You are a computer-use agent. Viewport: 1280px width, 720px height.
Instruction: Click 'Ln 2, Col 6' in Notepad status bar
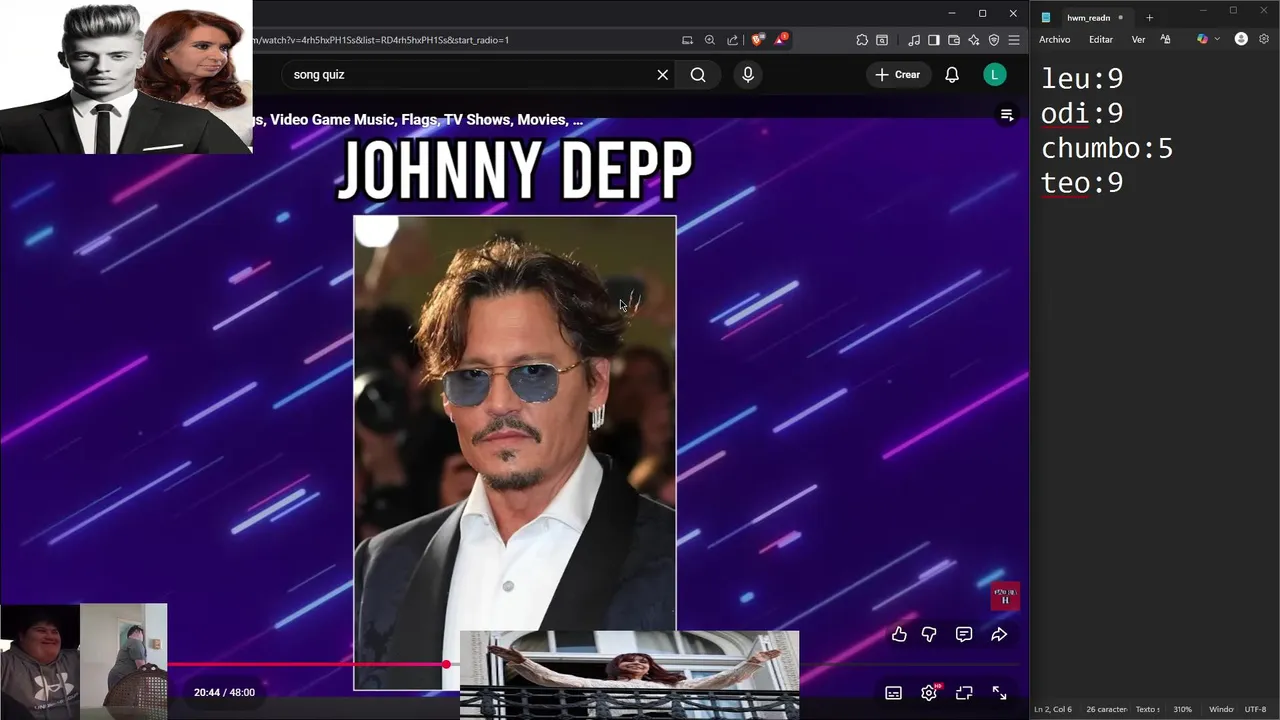pos(1053,709)
